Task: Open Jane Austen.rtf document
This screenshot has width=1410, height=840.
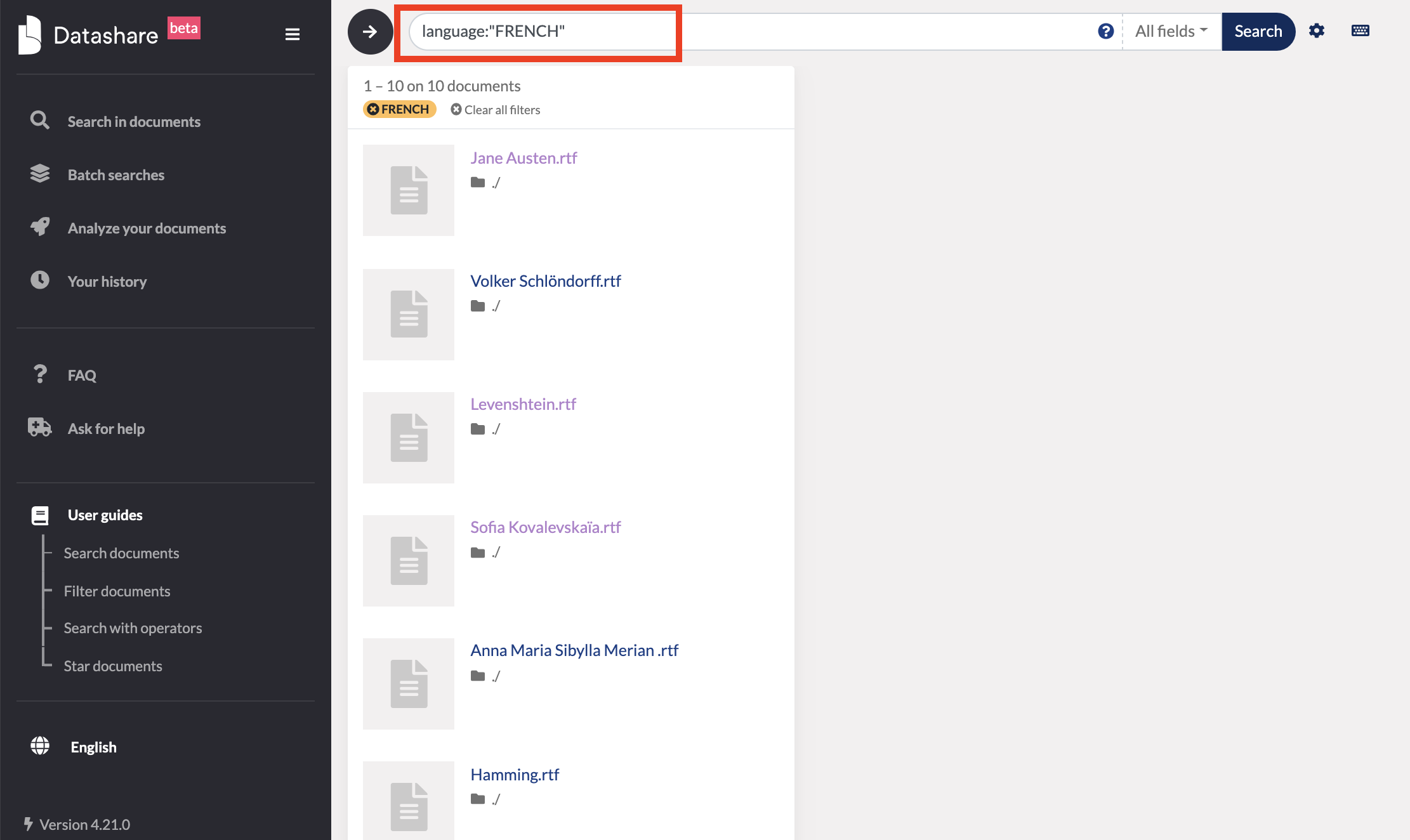Action: click(x=523, y=158)
